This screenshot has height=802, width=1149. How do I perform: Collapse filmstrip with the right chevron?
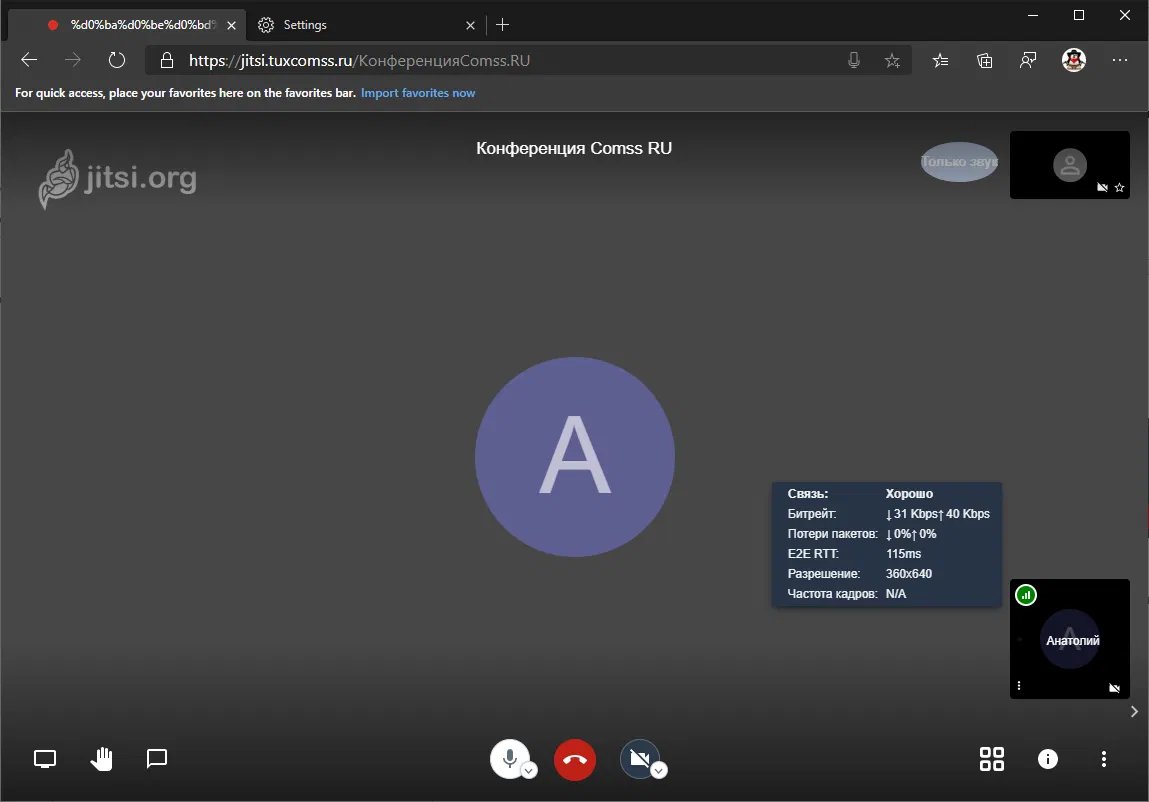pyautogui.click(x=1134, y=711)
